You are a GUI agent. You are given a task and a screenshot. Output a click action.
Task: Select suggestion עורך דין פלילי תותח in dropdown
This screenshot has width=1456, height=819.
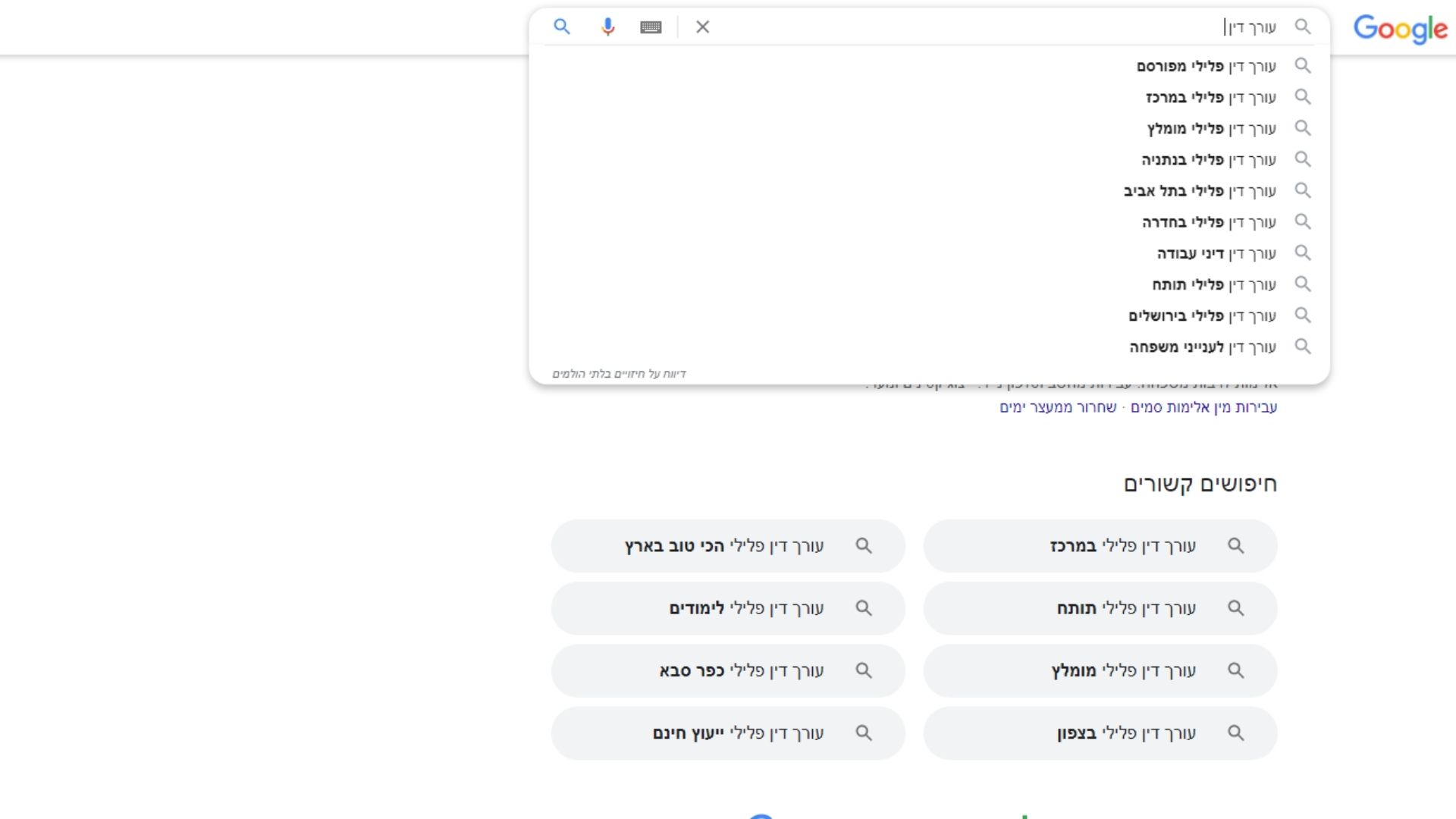pos(929,284)
